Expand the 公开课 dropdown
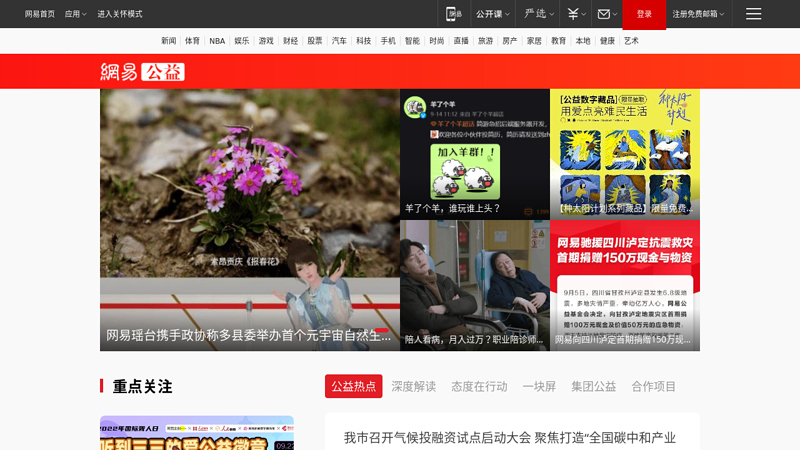Image resolution: width=800 pixels, height=450 pixels. click(x=492, y=14)
